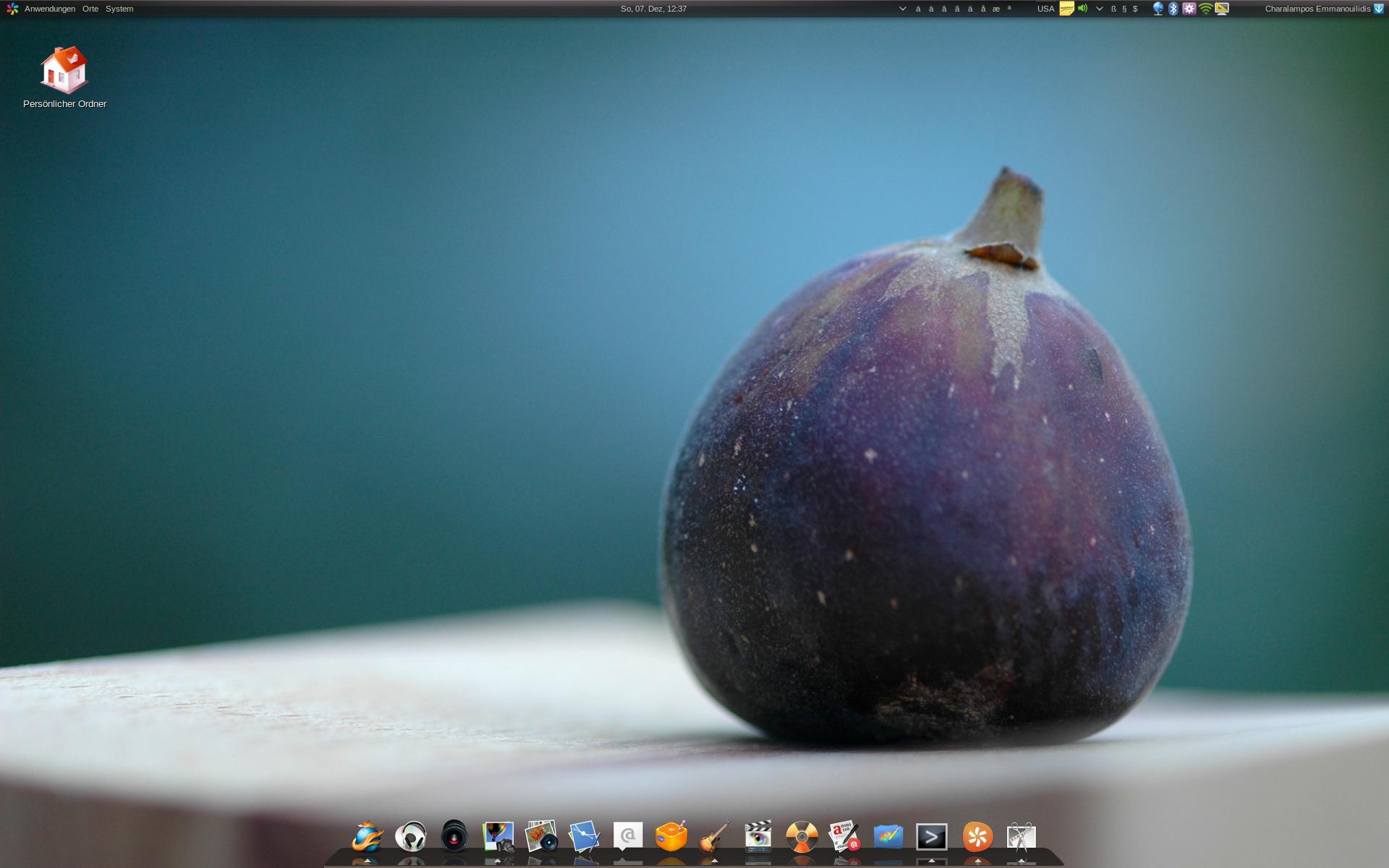Viewport: 1389px width, 868px height.
Task: Open the orange pinwheel app in dock
Action: [977, 837]
